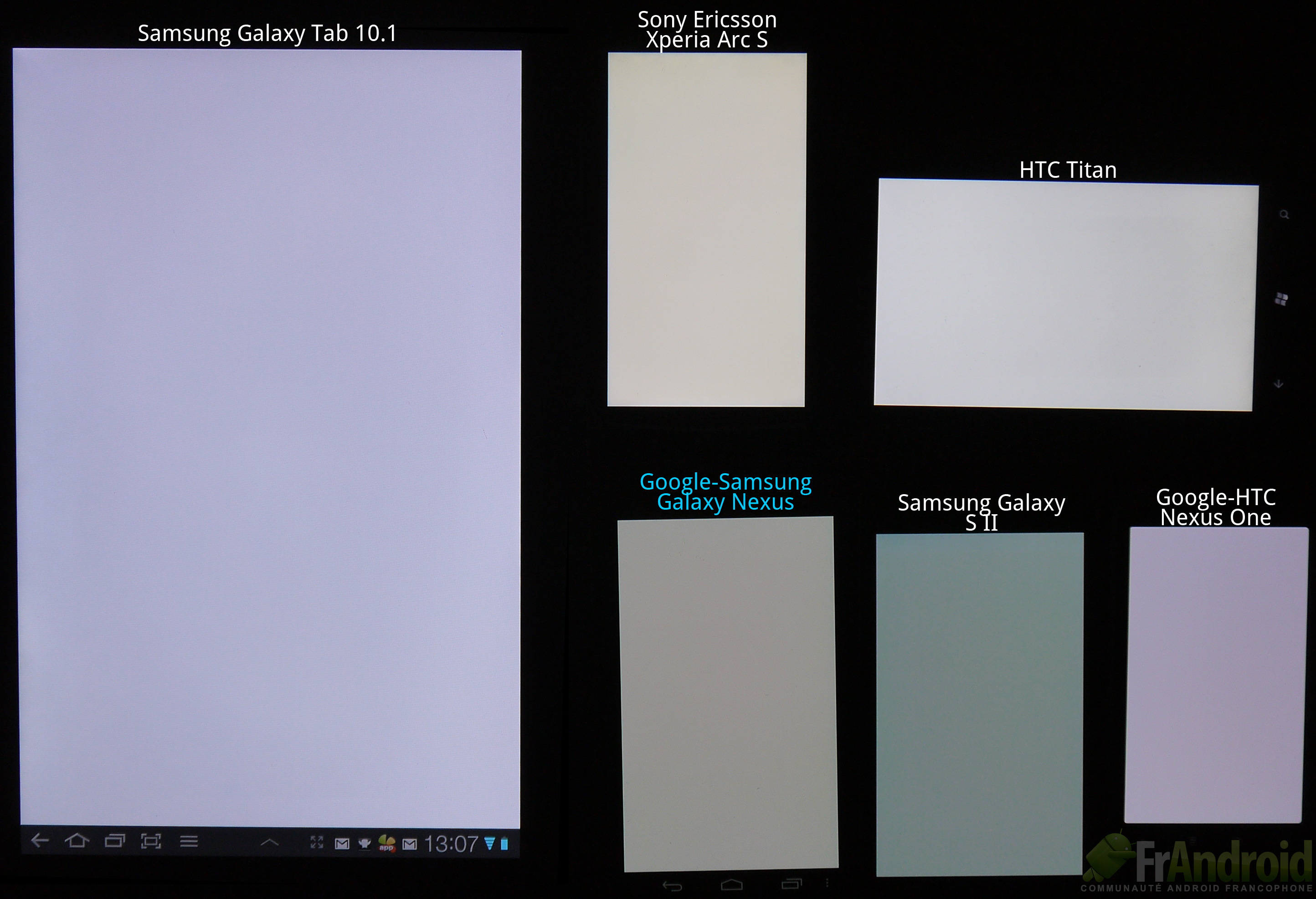Open the Gmail notification left of the android figure
Screen dimensions: 1316x899
point(342,844)
